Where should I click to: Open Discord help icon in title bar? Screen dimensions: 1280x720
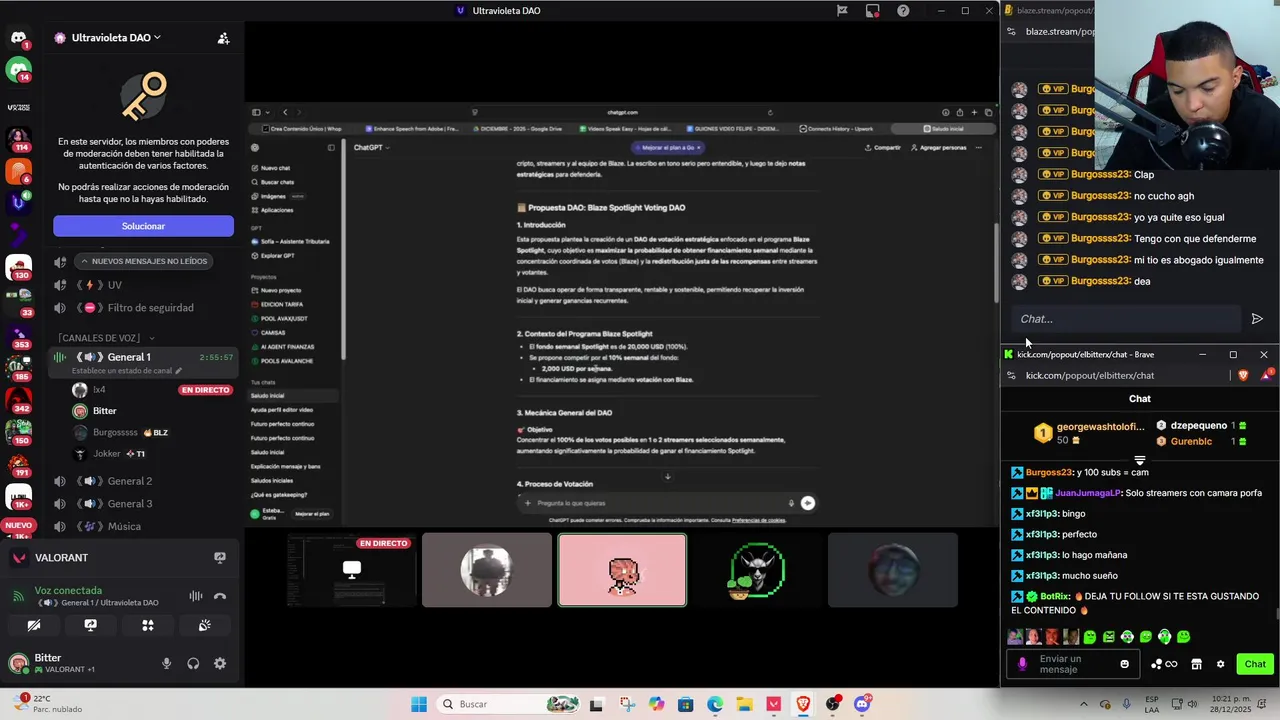(903, 11)
